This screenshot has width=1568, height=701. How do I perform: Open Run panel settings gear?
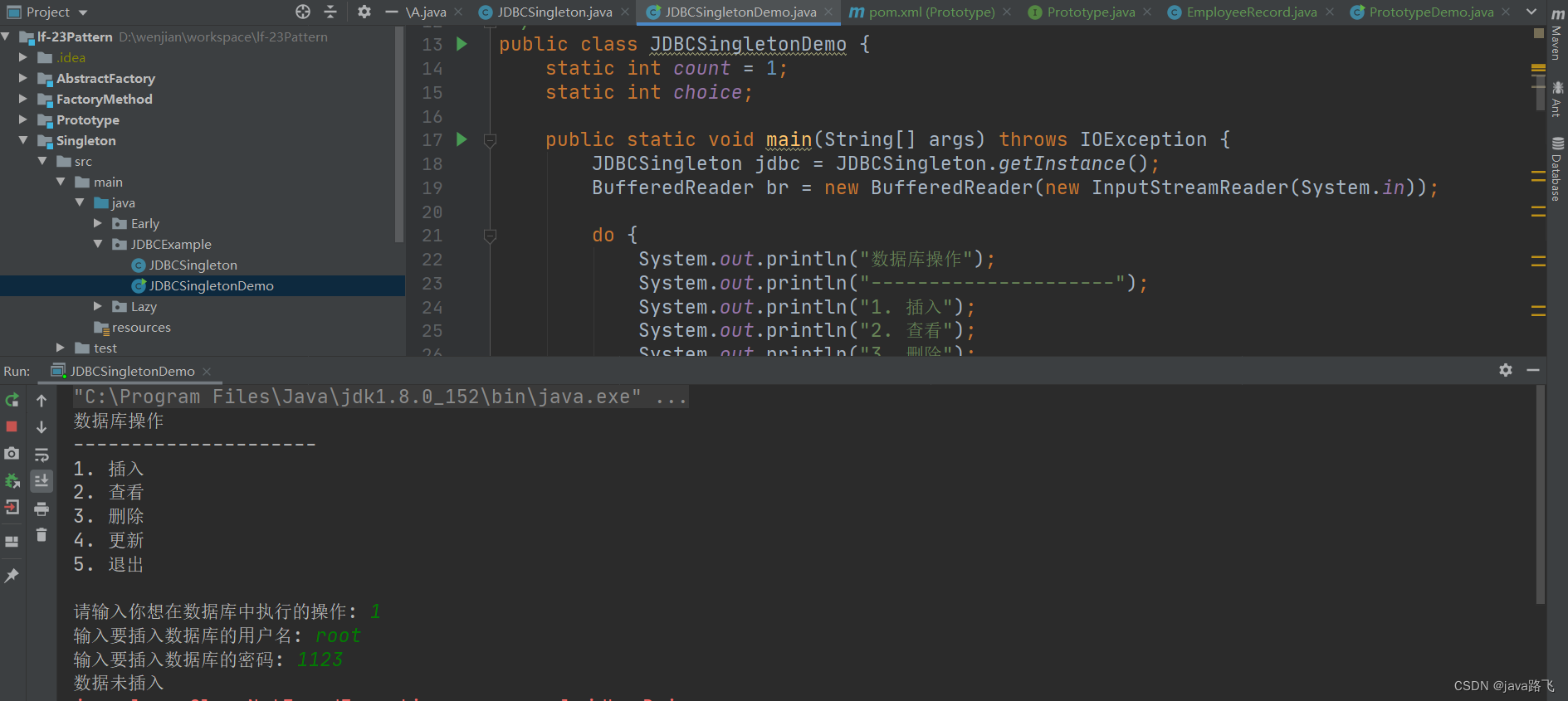tap(1506, 370)
